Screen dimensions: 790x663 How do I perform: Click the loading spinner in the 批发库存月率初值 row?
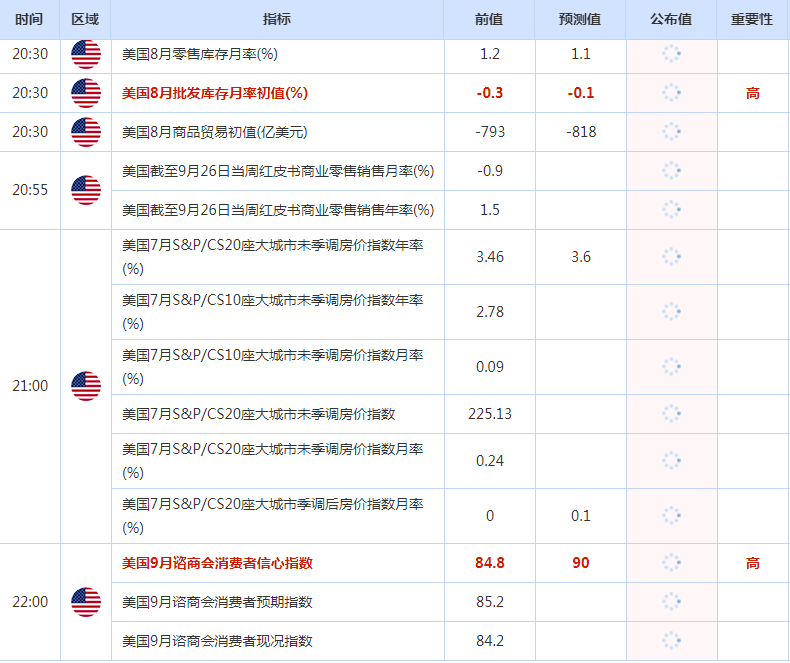(671, 93)
